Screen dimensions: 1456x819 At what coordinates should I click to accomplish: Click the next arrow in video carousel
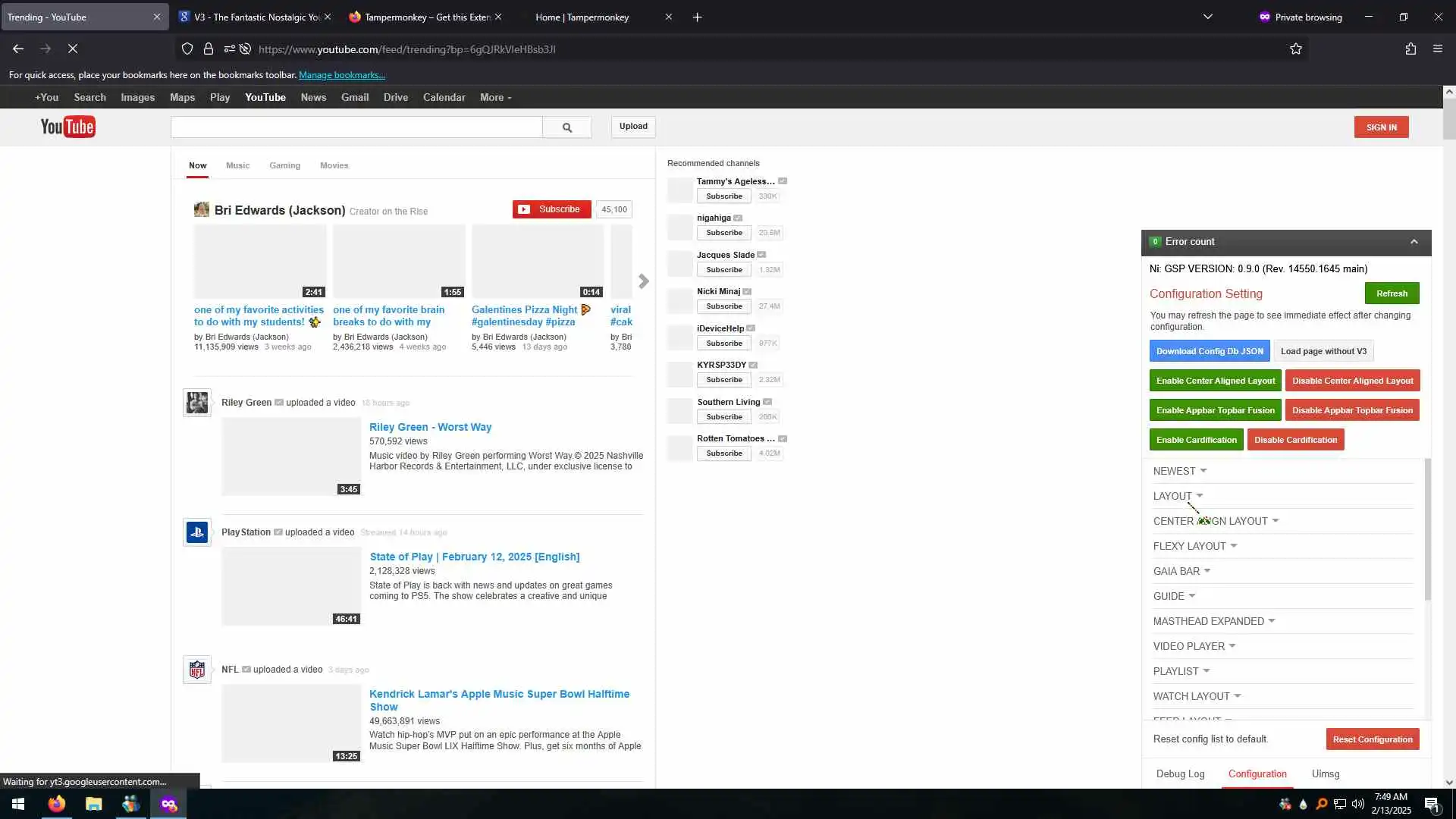(643, 281)
